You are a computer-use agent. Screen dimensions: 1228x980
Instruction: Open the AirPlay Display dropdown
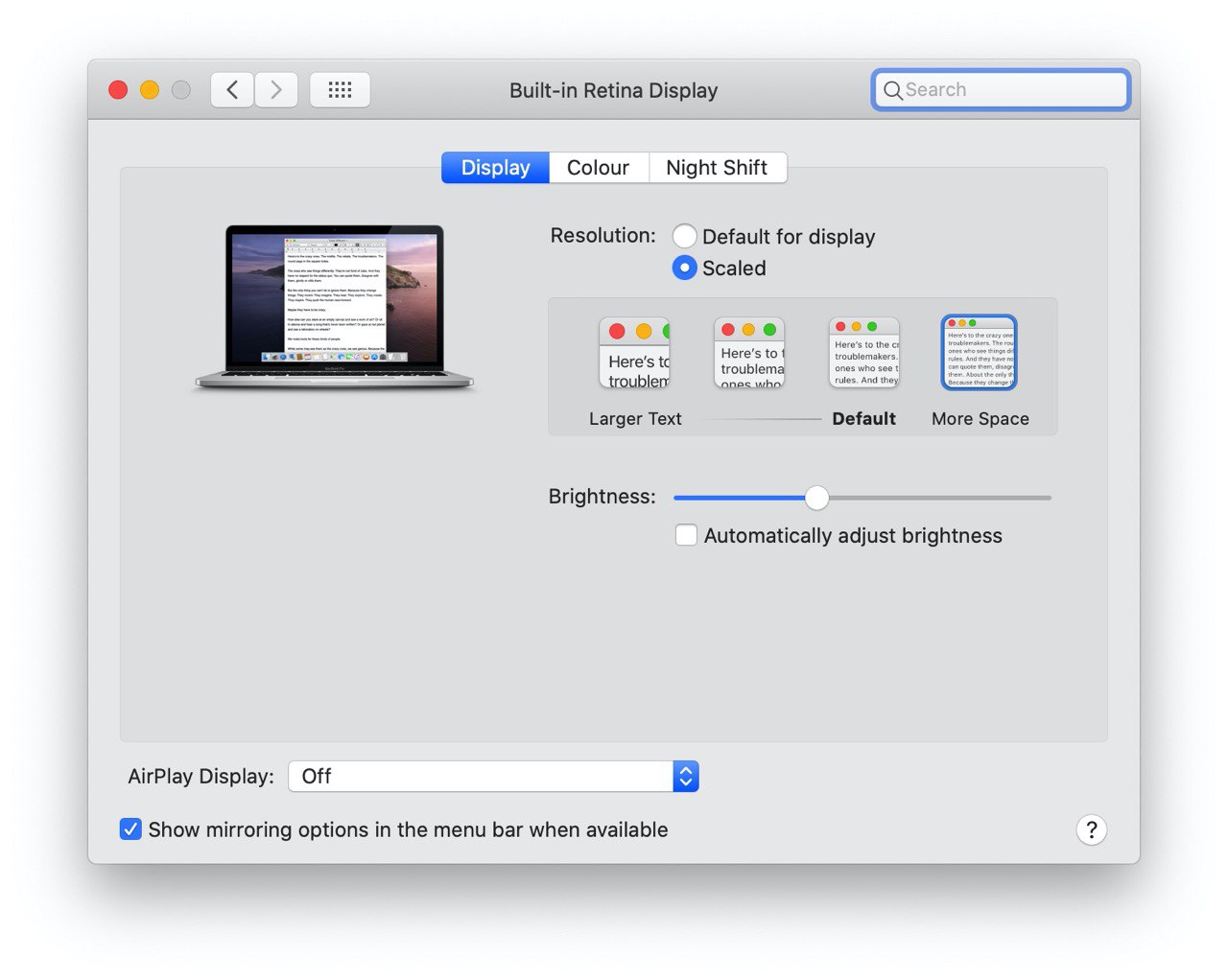[494, 777]
